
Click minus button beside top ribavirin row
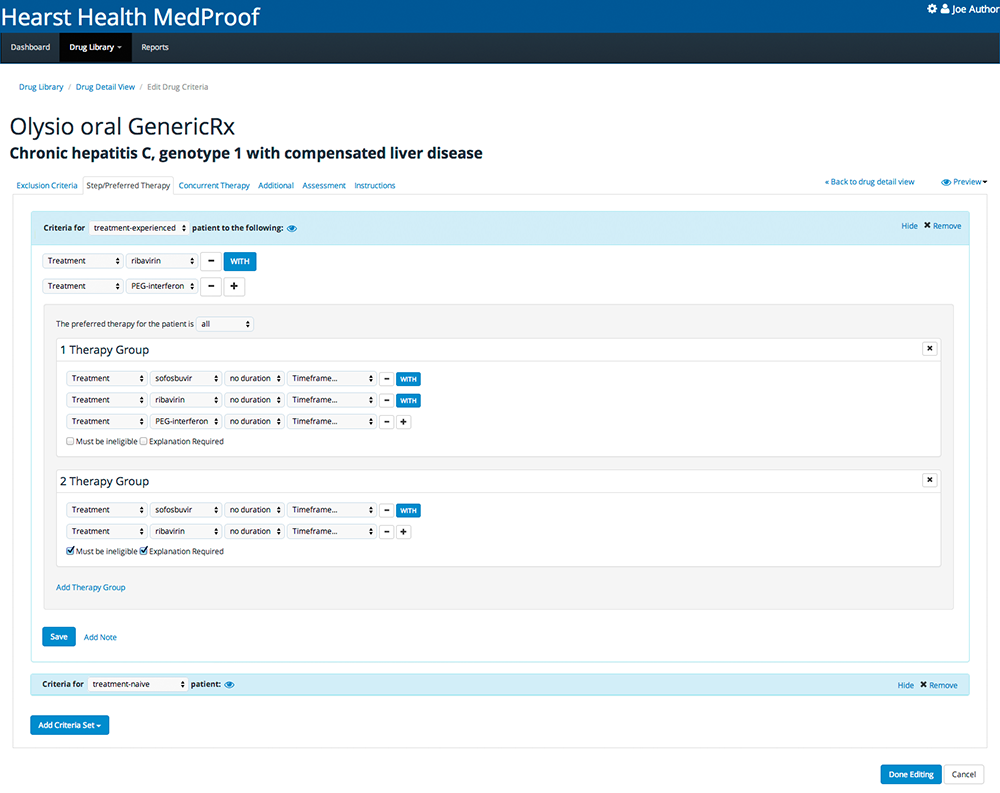[211, 261]
